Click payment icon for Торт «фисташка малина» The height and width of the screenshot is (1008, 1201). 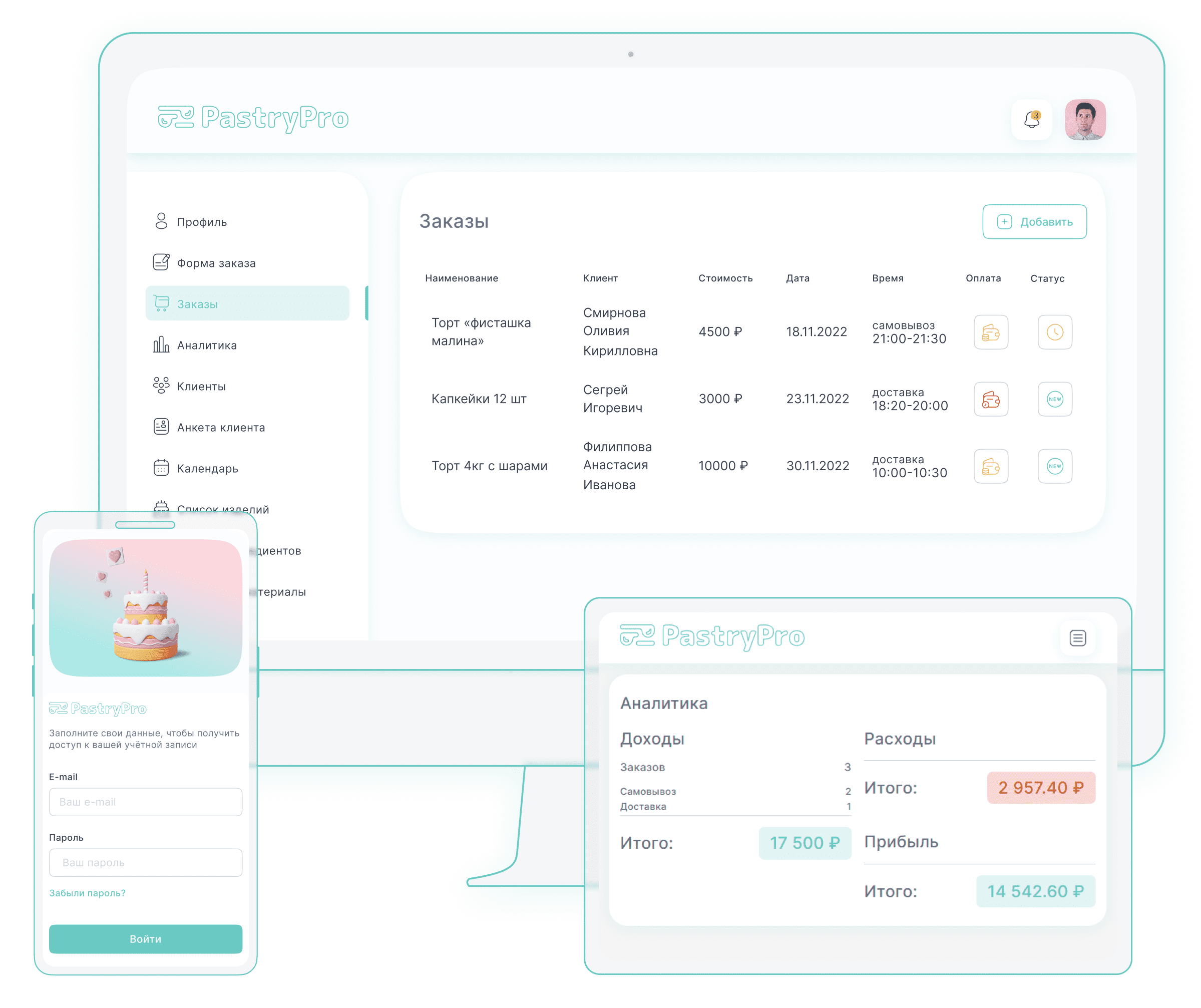point(991,332)
